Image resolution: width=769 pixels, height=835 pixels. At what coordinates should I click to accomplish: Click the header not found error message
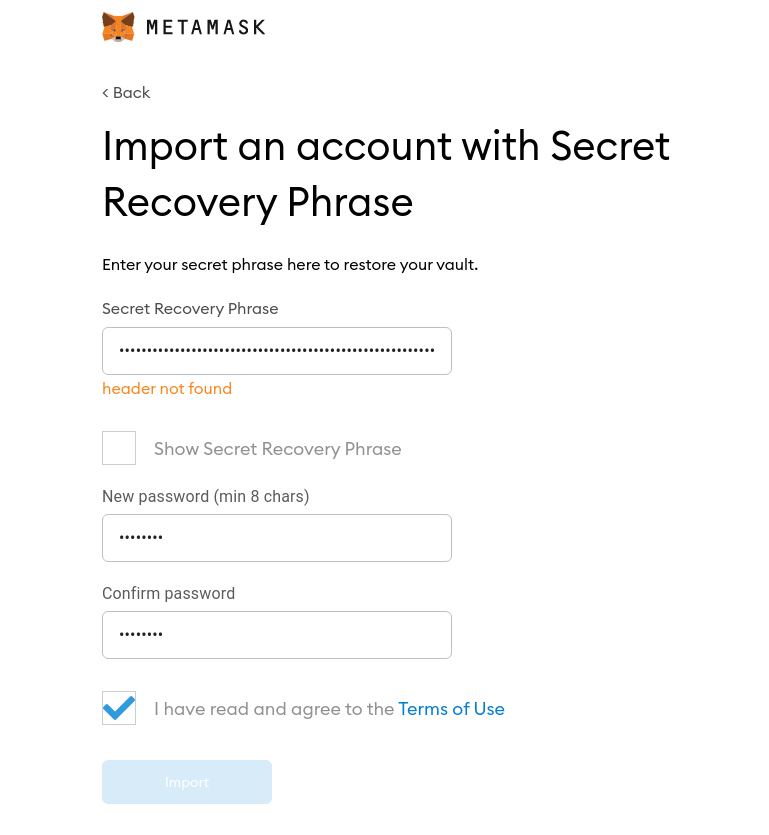point(167,388)
